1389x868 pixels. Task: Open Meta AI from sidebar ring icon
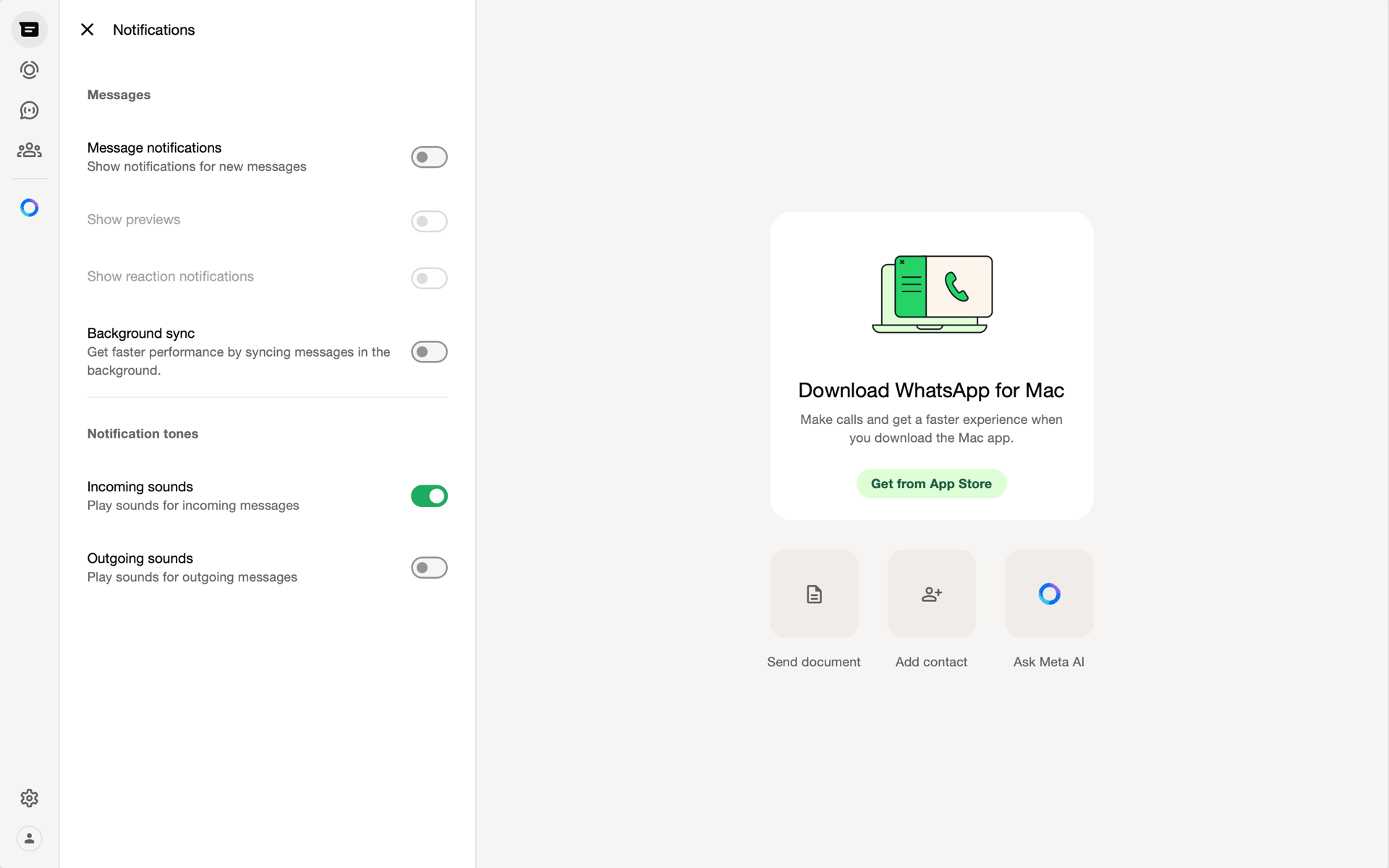29,208
